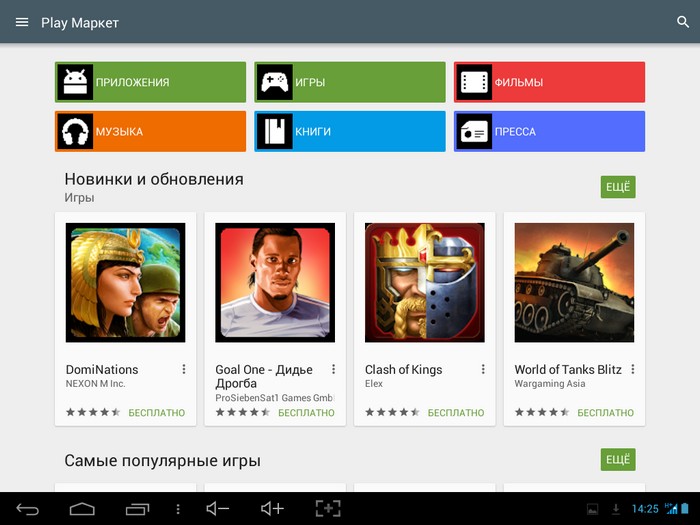Click developer name Elex
Viewport: 700px width, 525px height.
click(374, 383)
